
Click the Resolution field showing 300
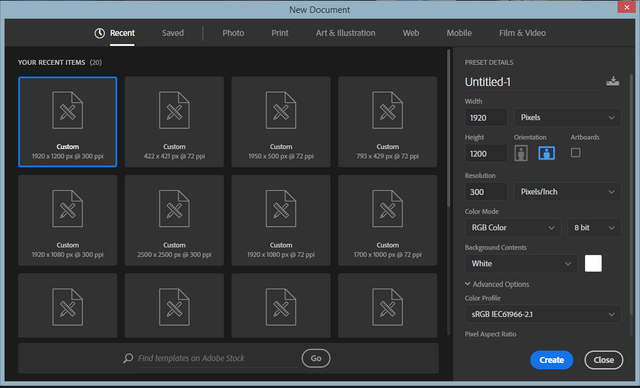(486, 192)
